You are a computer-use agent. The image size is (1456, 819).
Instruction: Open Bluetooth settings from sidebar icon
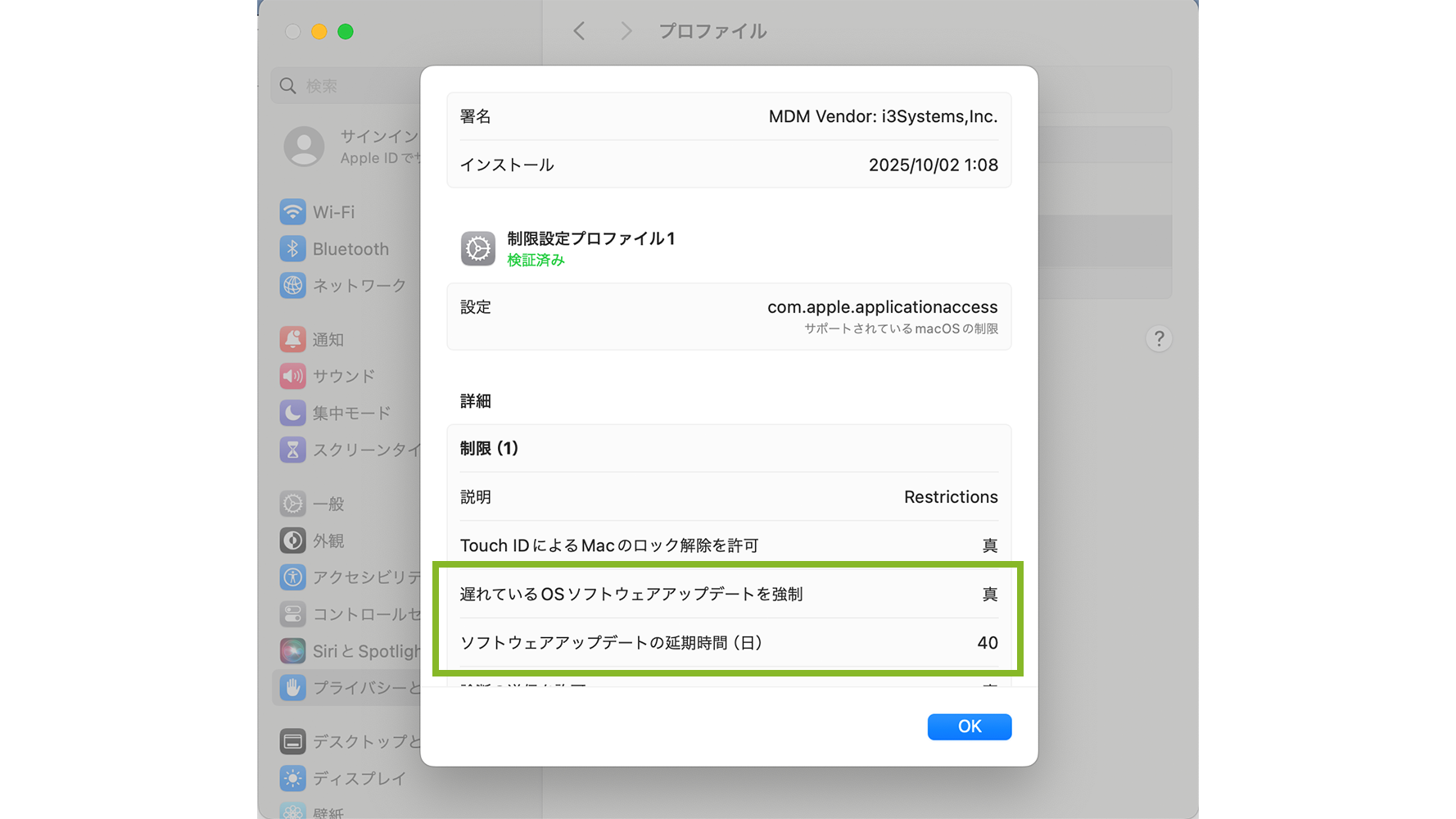click(292, 249)
